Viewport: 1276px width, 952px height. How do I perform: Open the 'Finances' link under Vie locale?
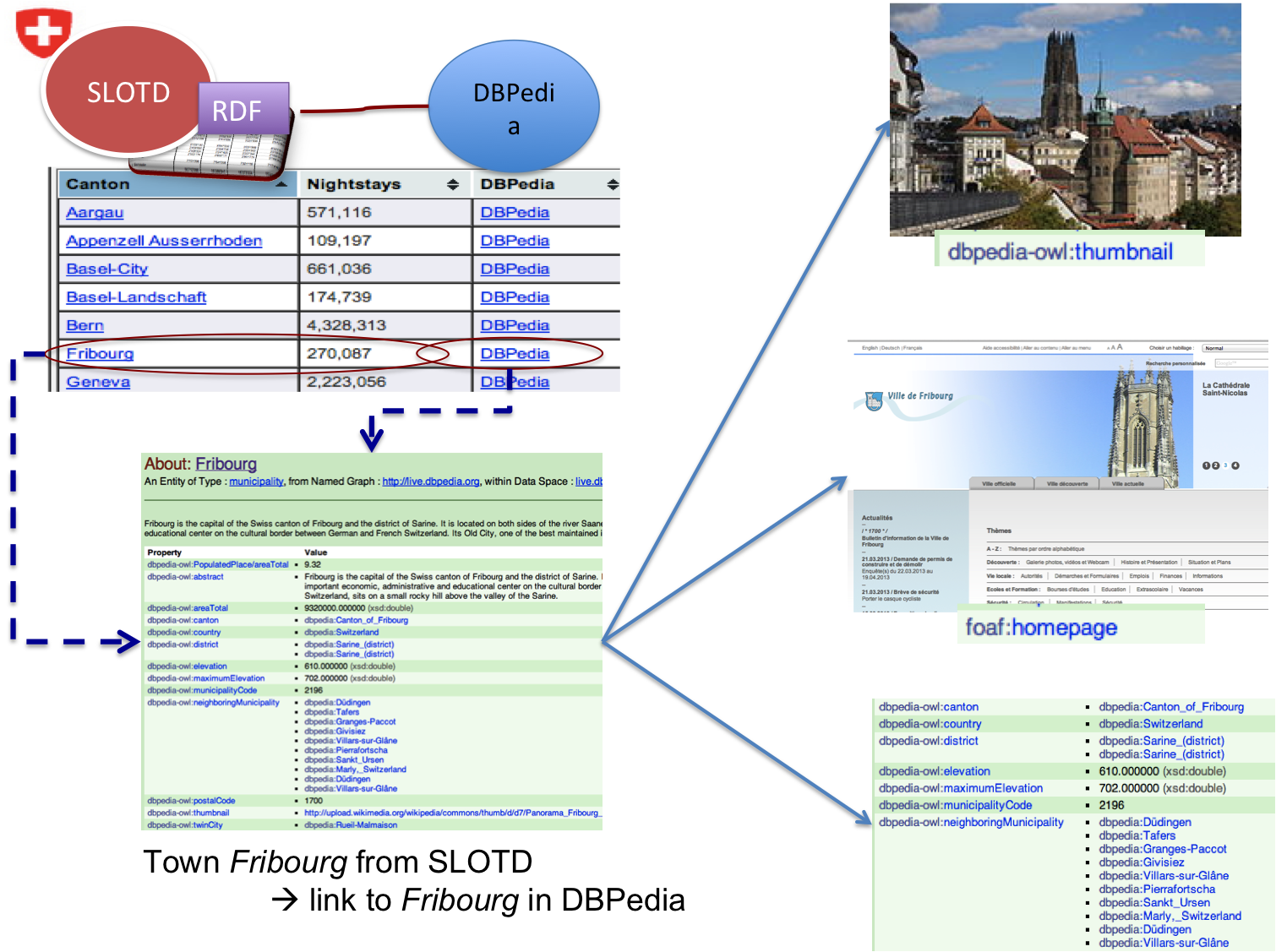(1171, 576)
